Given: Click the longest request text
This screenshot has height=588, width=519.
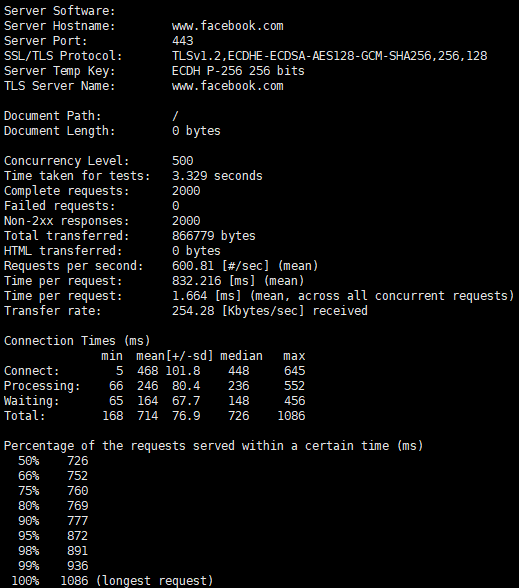Looking at the screenshot, I should point(154,581).
